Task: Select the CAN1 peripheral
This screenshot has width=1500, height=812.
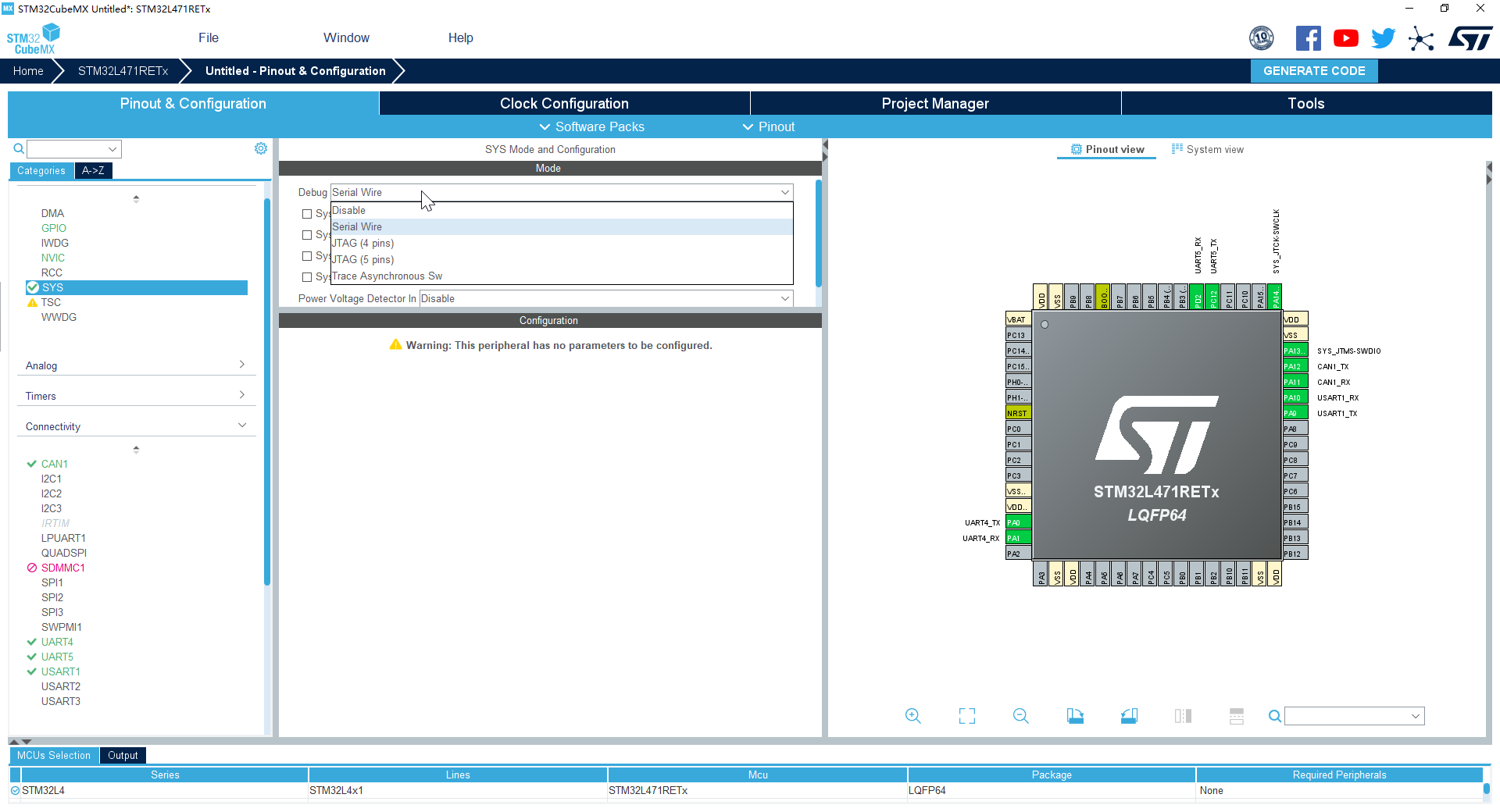Action: 55,464
